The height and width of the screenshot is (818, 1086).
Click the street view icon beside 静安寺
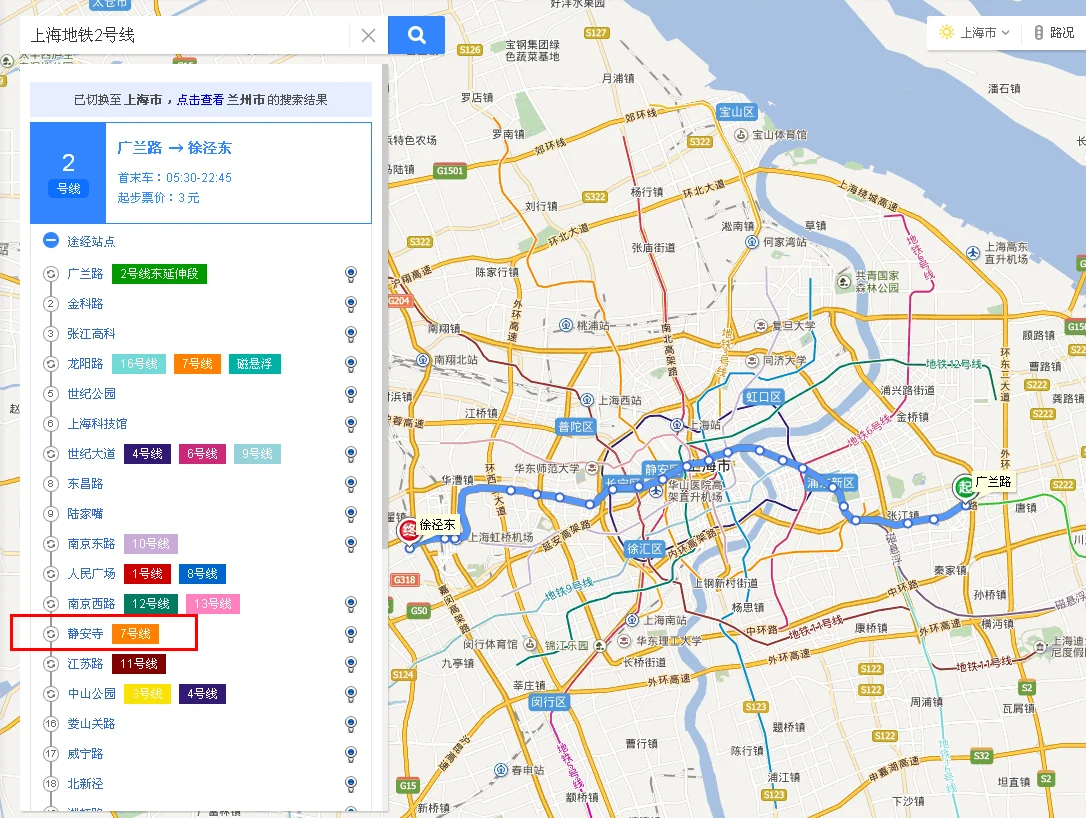(x=351, y=633)
